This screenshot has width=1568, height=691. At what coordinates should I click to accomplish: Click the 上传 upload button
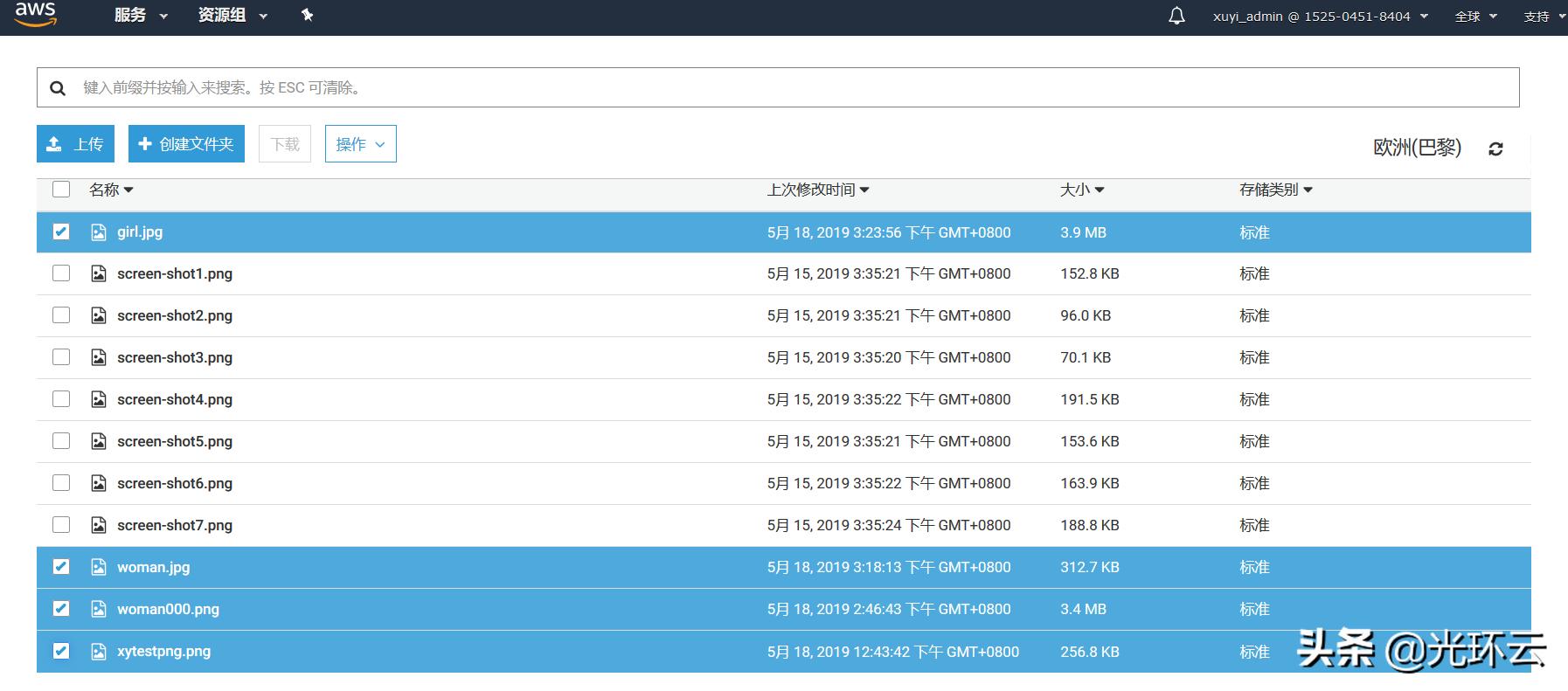coord(75,144)
